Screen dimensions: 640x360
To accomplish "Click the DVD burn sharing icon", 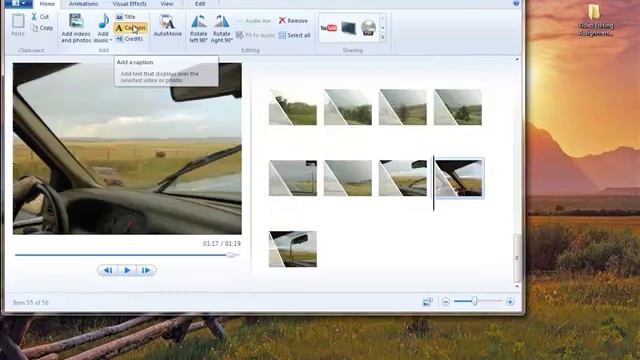I will [368, 28].
